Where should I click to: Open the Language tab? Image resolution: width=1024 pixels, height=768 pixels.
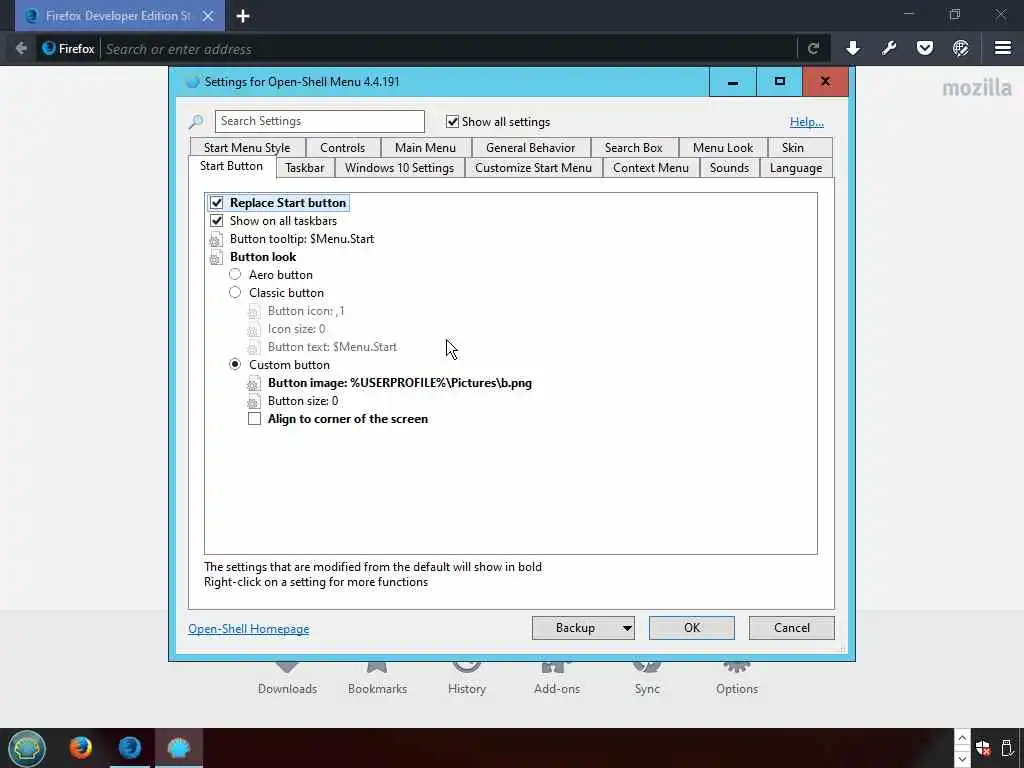point(796,168)
